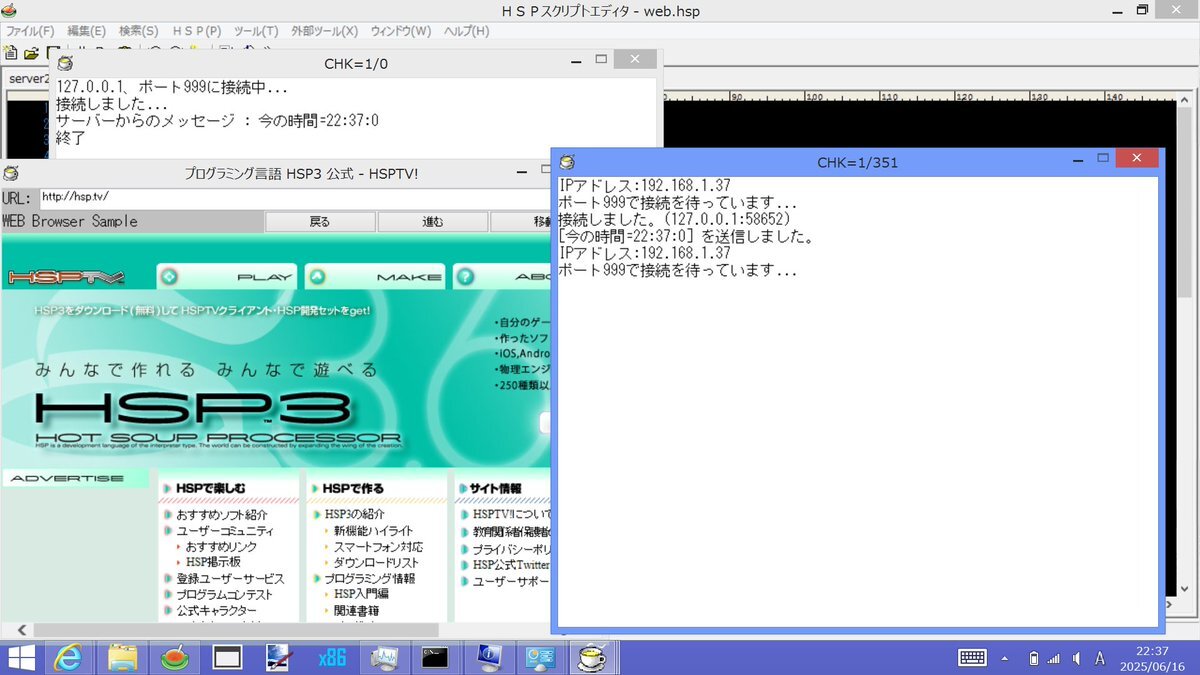Viewport: 1200px width, 675px height.
Task: Click the 終了 line in CHK=1/0 window
Action: (x=71, y=138)
